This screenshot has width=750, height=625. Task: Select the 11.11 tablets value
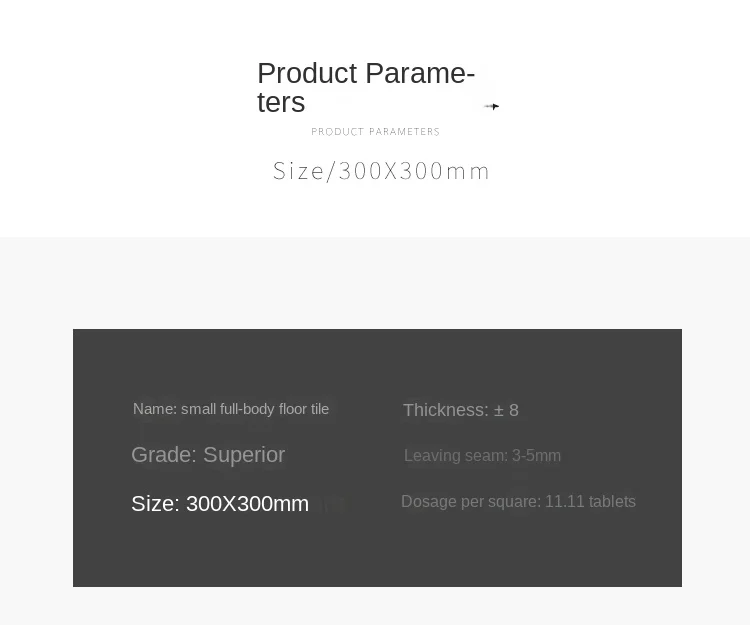pyautogui.click(x=591, y=502)
